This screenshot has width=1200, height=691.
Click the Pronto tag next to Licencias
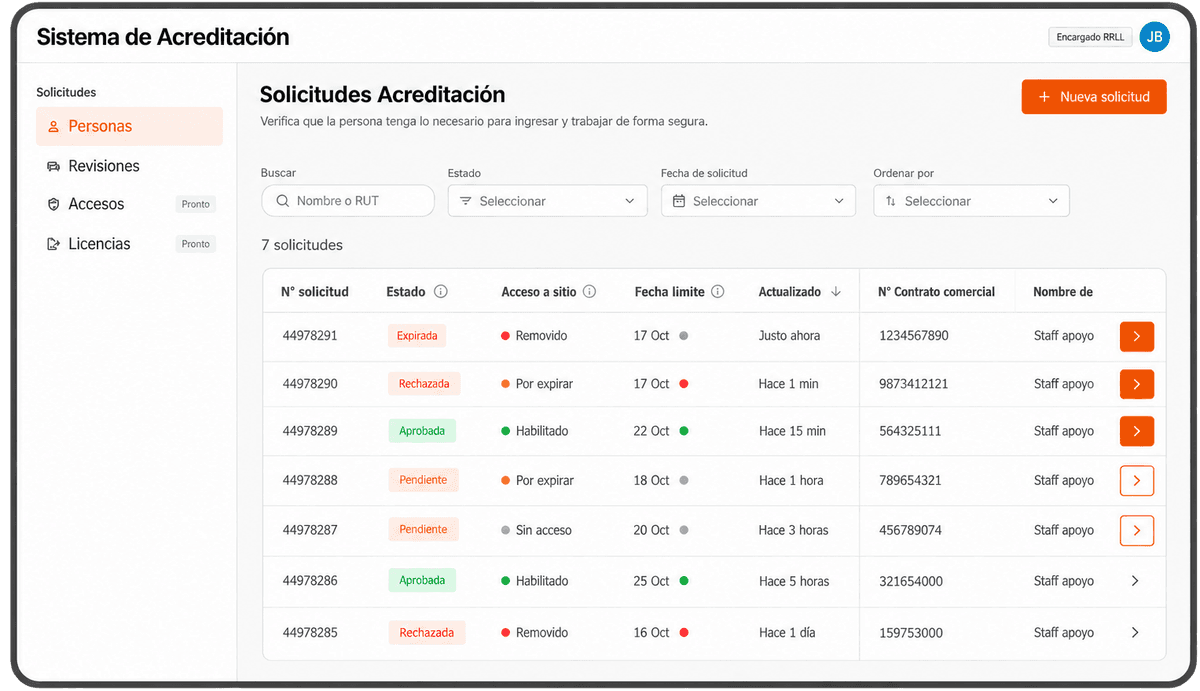[x=196, y=244]
